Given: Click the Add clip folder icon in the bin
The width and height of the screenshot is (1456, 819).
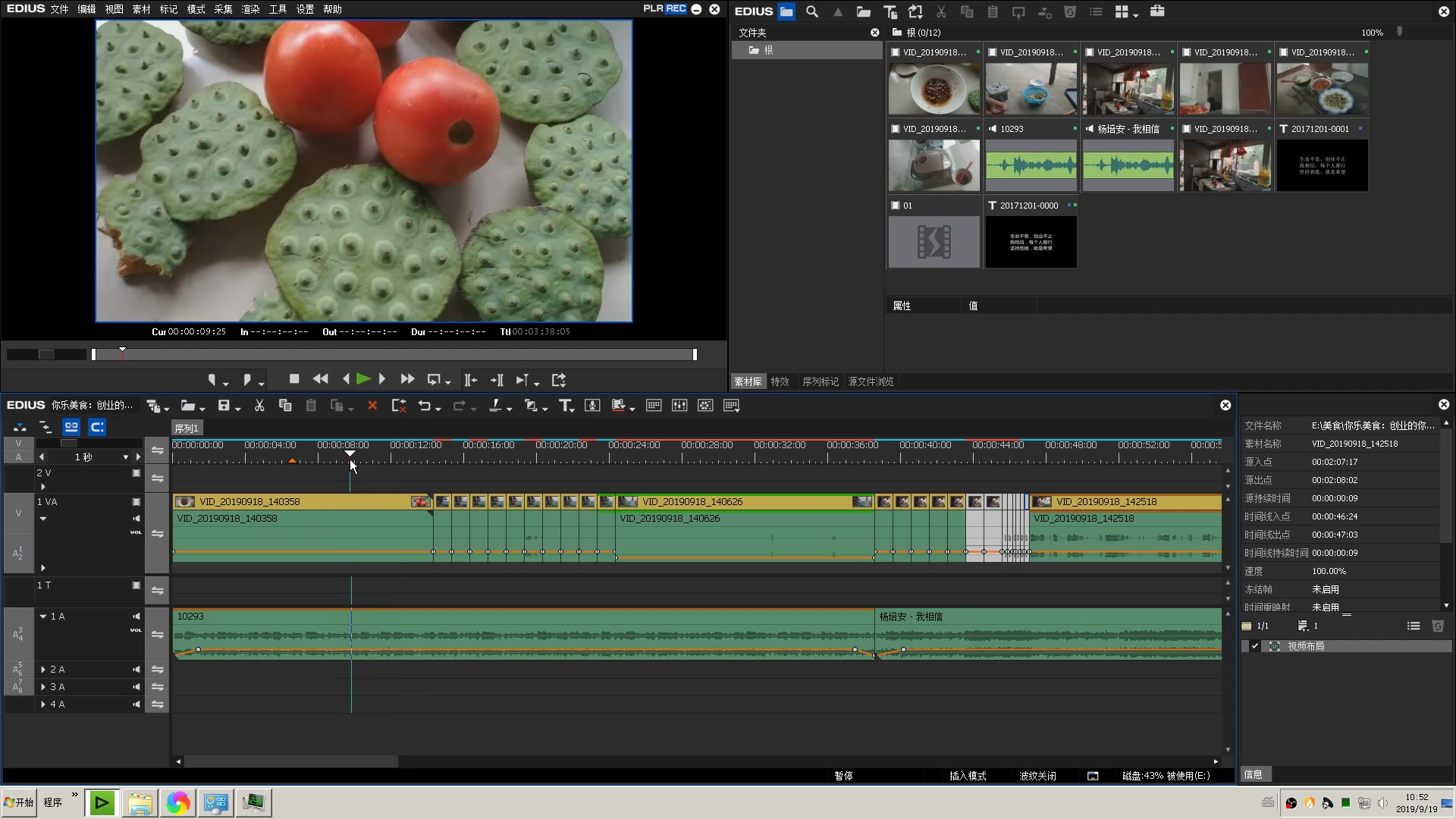Looking at the screenshot, I should click(x=863, y=11).
